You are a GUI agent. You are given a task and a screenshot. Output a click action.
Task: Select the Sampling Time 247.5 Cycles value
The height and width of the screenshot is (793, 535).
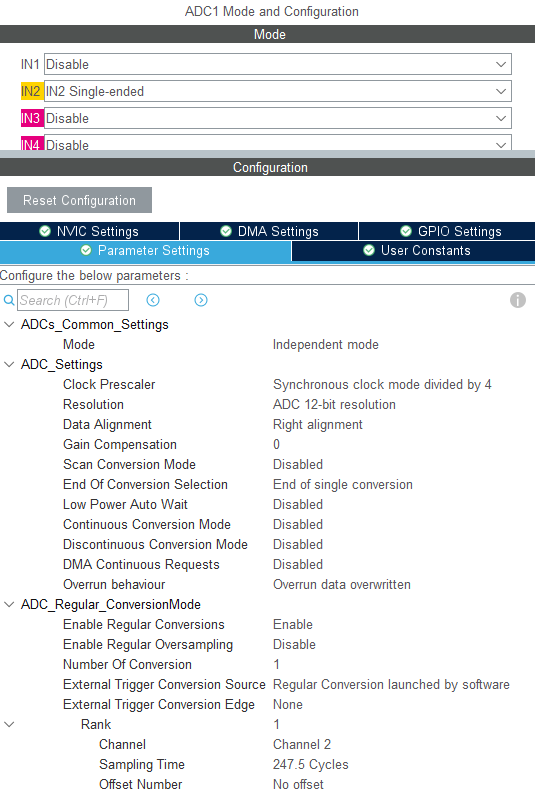[310, 764]
